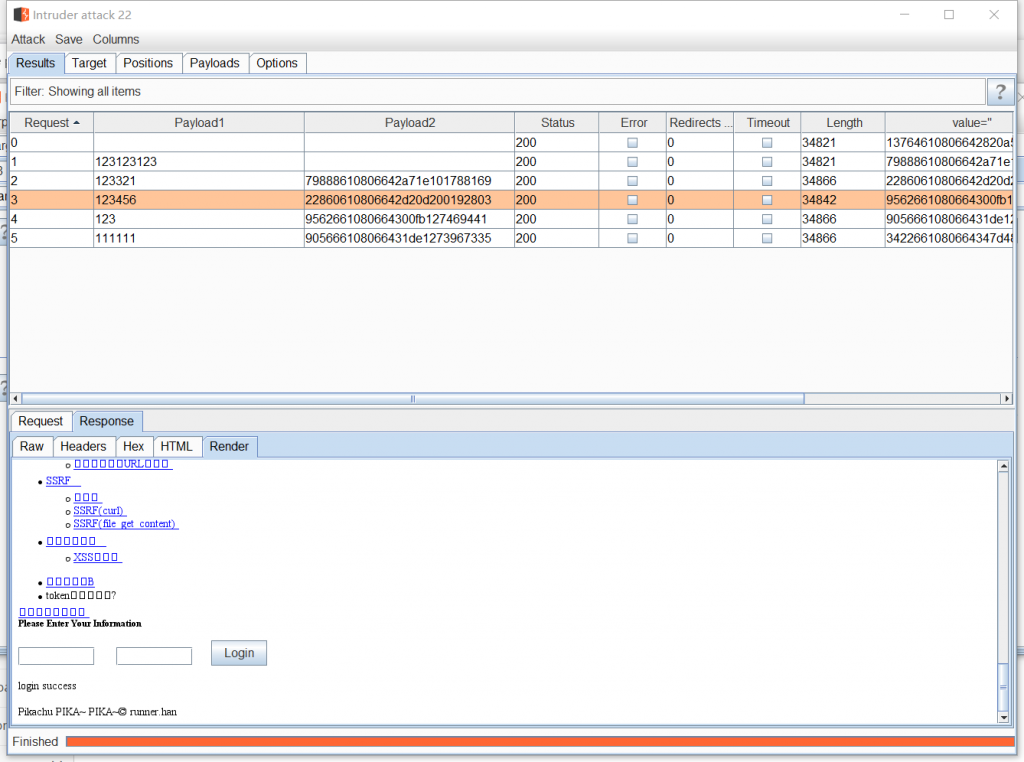Click the help question mark icon
The height and width of the screenshot is (762, 1024).
pyautogui.click(x=999, y=92)
